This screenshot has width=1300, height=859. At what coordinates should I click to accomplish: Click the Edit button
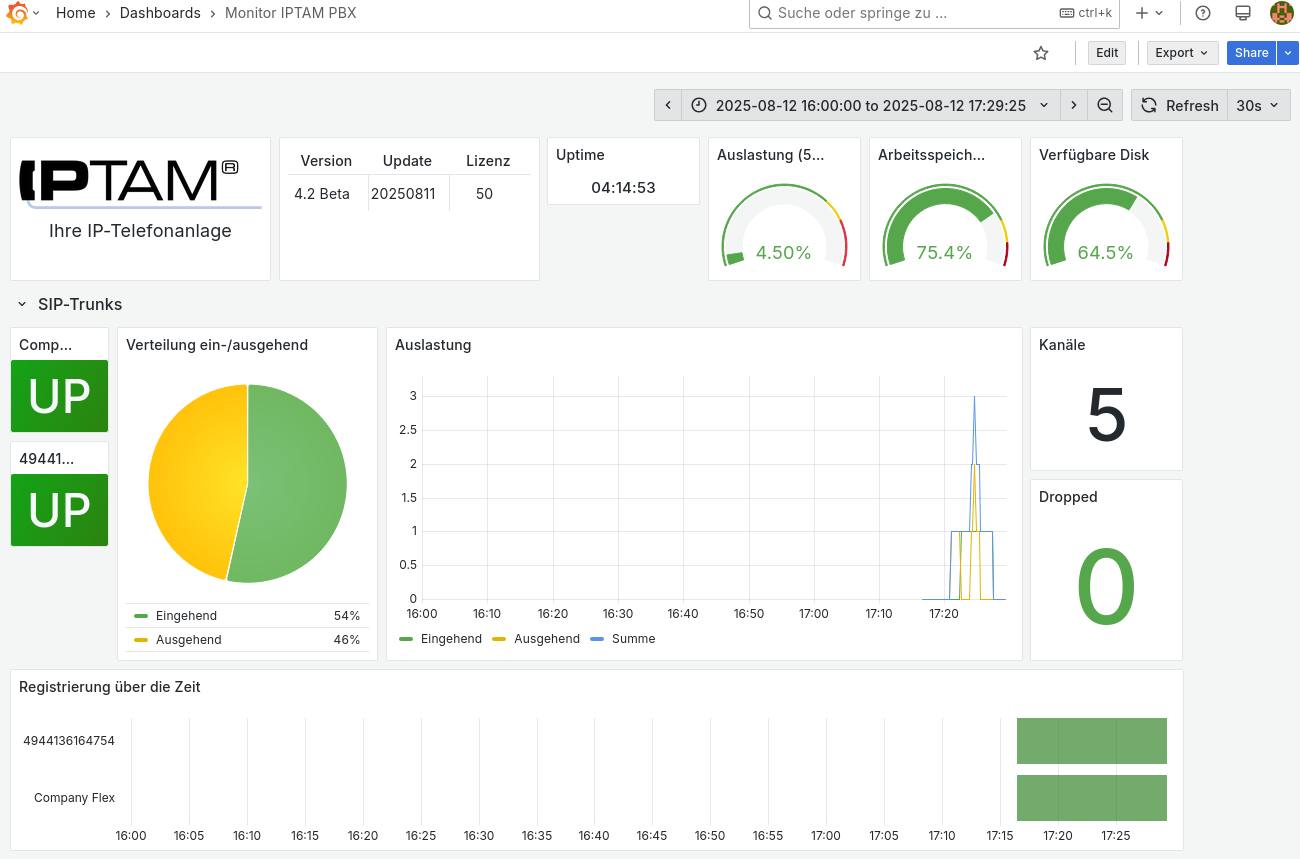pyautogui.click(x=1107, y=53)
